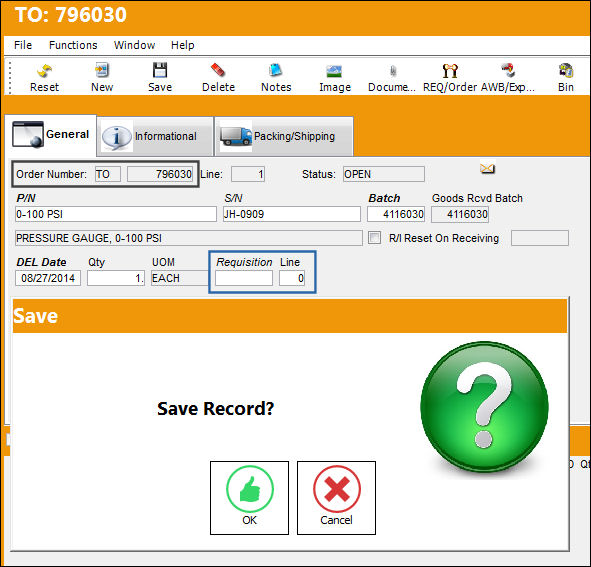Open the Image toolbar button

[335, 78]
